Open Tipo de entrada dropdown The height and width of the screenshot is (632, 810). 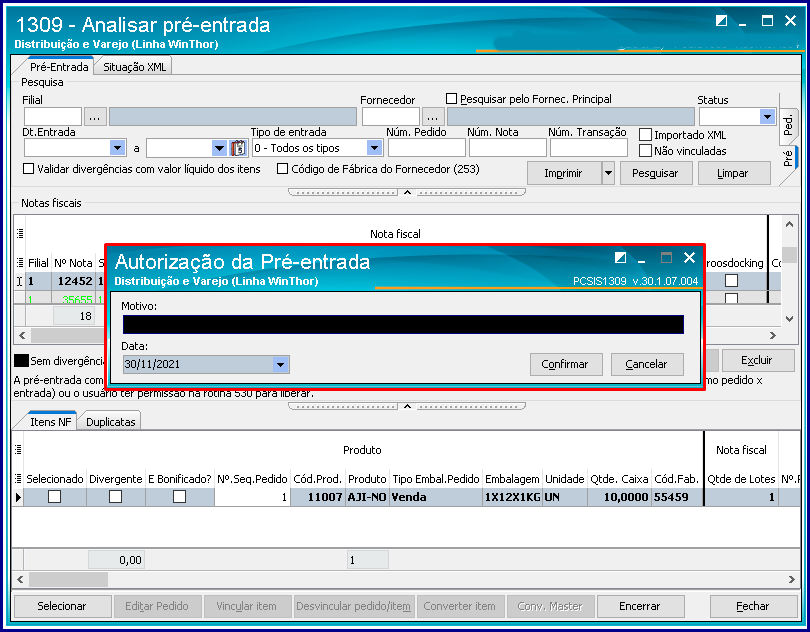tap(375, 148)
